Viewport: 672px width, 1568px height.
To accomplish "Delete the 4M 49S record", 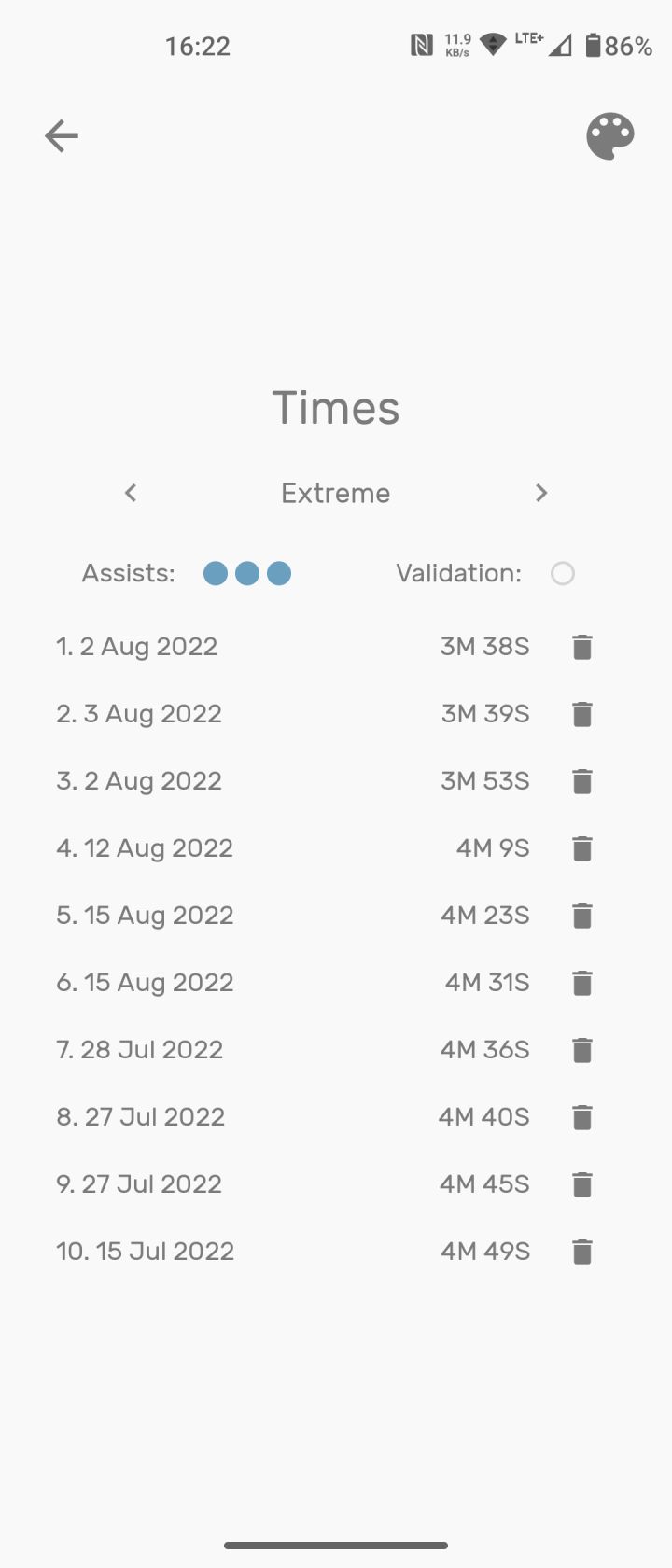I will [582, 1252].
